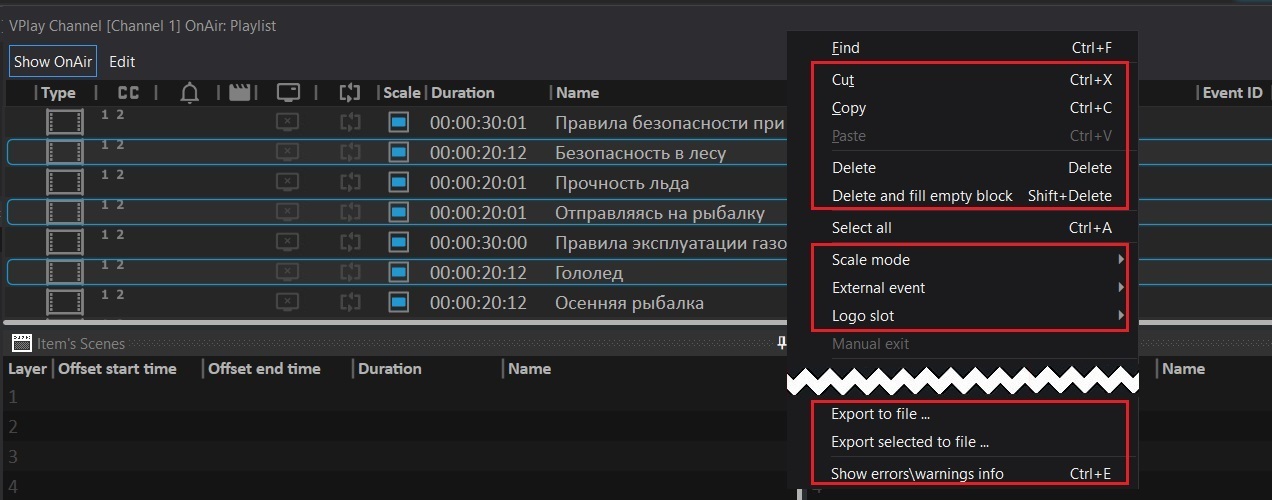Image resolution: width=1272 pixels, height=500 pixels.
Task: Select the row named Безопасность в лесу
Action: (396, 153)
